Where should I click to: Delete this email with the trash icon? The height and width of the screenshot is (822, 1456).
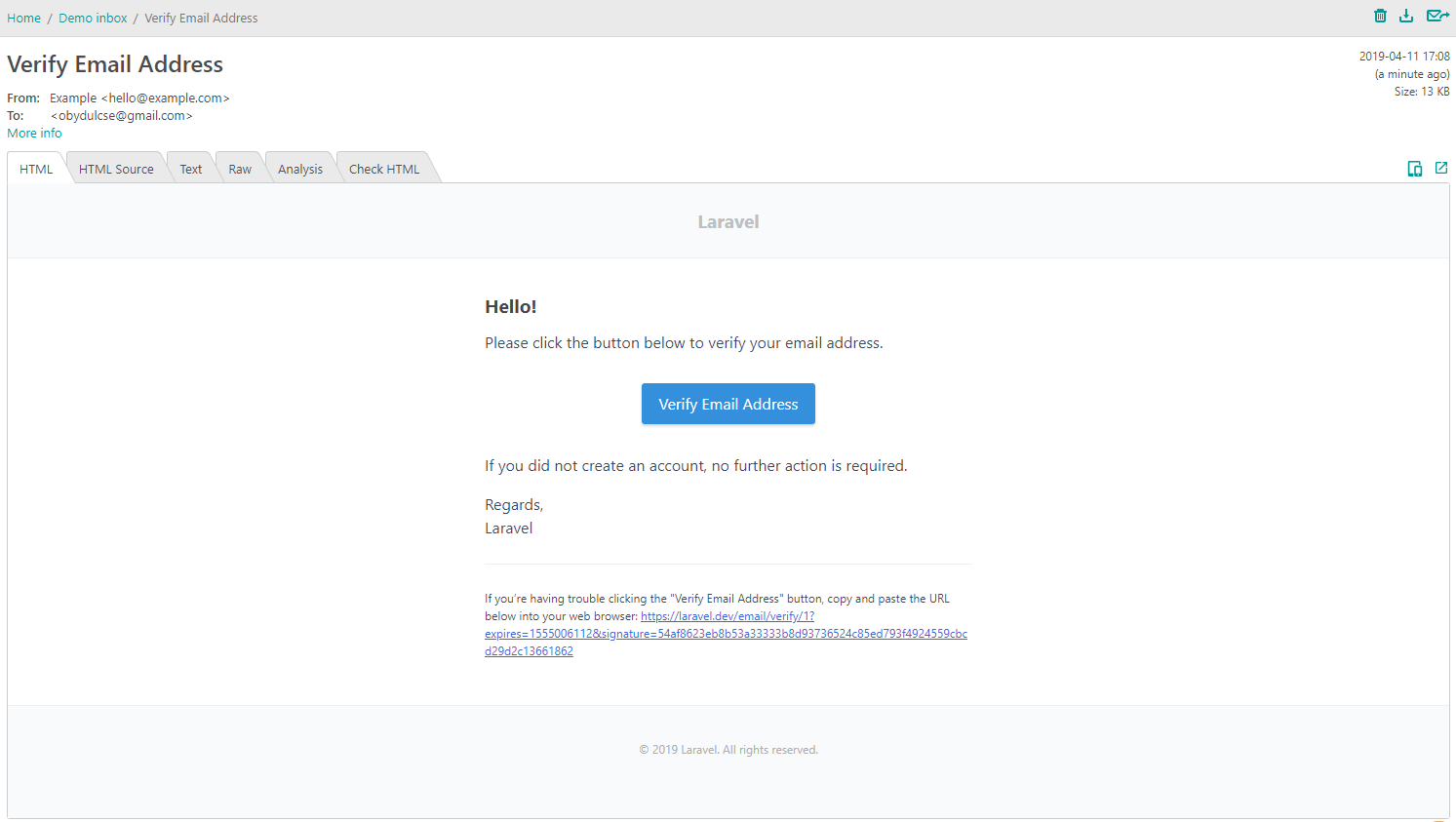click(x=1380, y=16)
